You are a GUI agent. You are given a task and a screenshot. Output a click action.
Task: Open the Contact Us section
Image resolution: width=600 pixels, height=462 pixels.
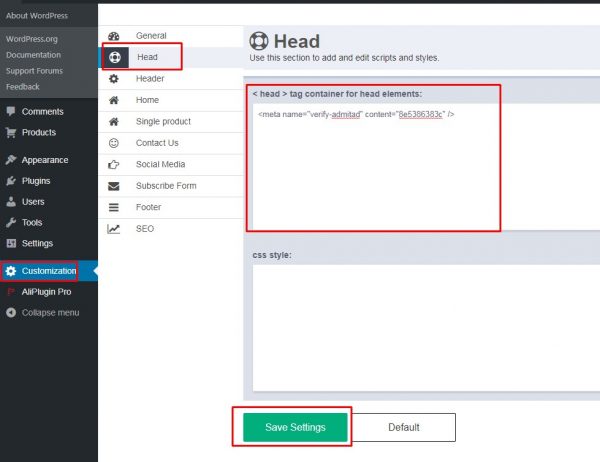(x=171, y=143)
